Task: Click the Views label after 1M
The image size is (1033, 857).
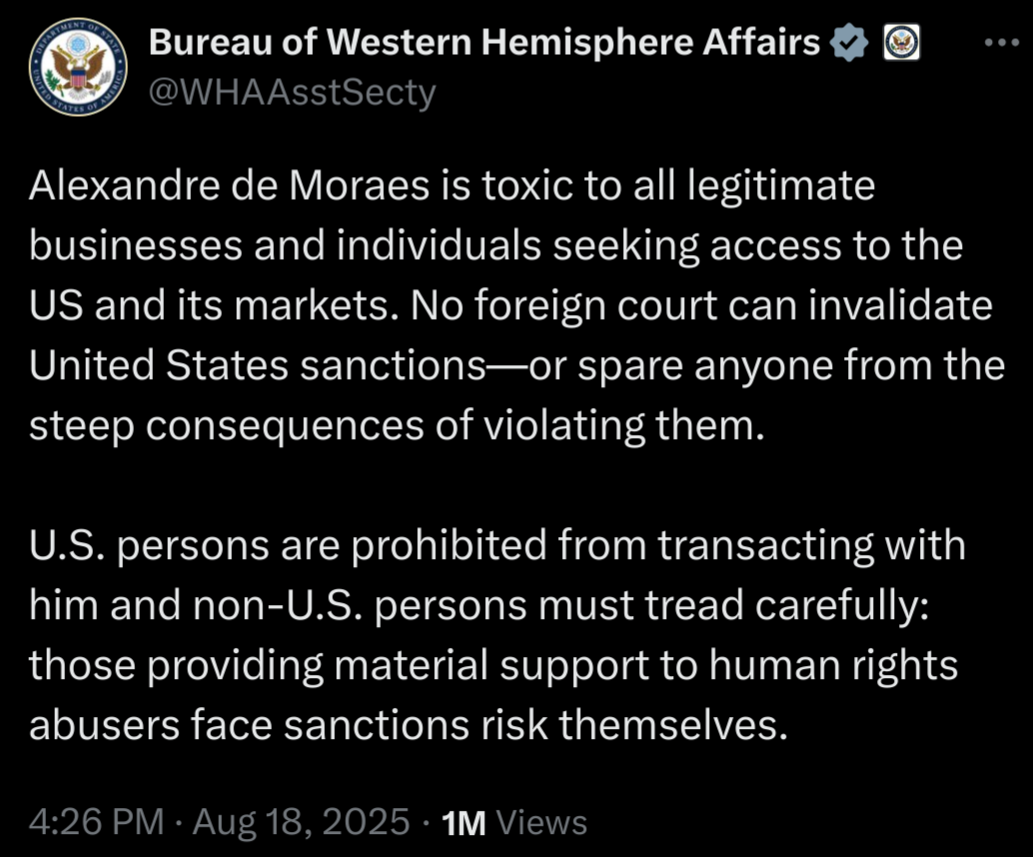Action: 541,823
